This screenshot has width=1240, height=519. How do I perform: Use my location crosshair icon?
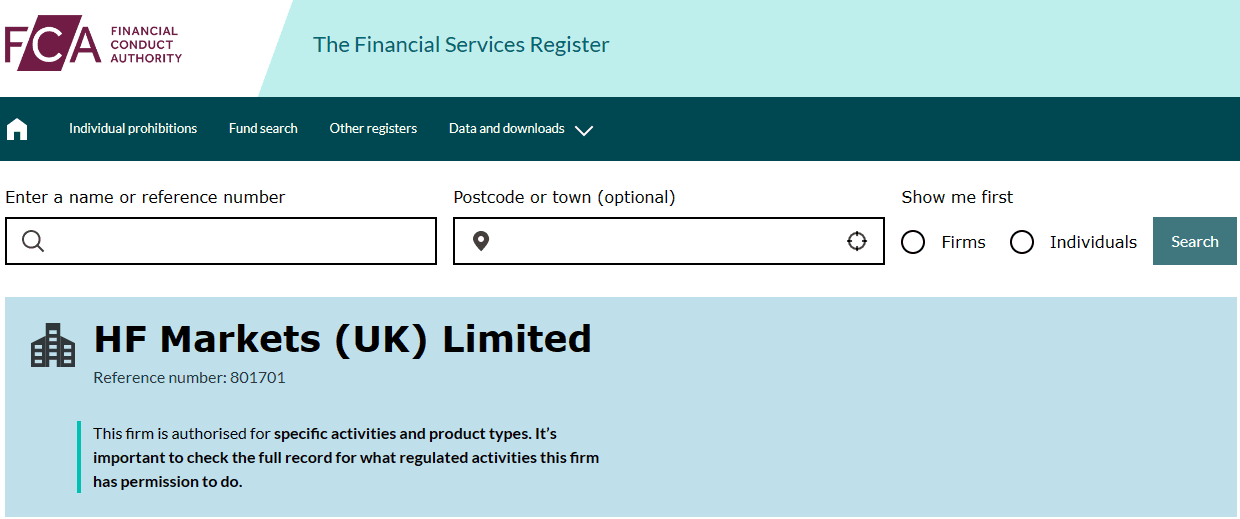point(857,241)
